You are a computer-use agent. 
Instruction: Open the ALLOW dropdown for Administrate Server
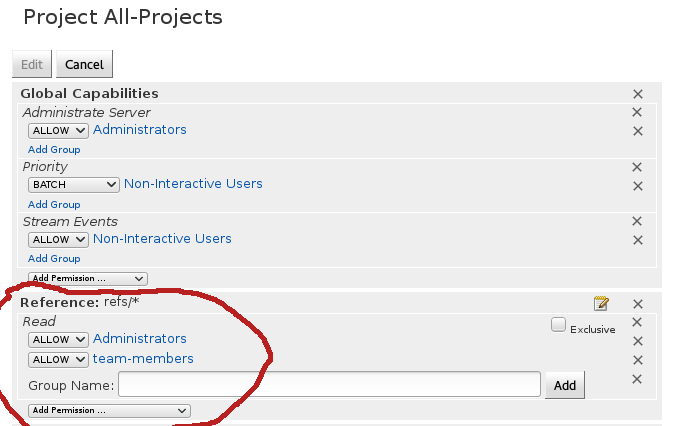click(x=58, y=130)
